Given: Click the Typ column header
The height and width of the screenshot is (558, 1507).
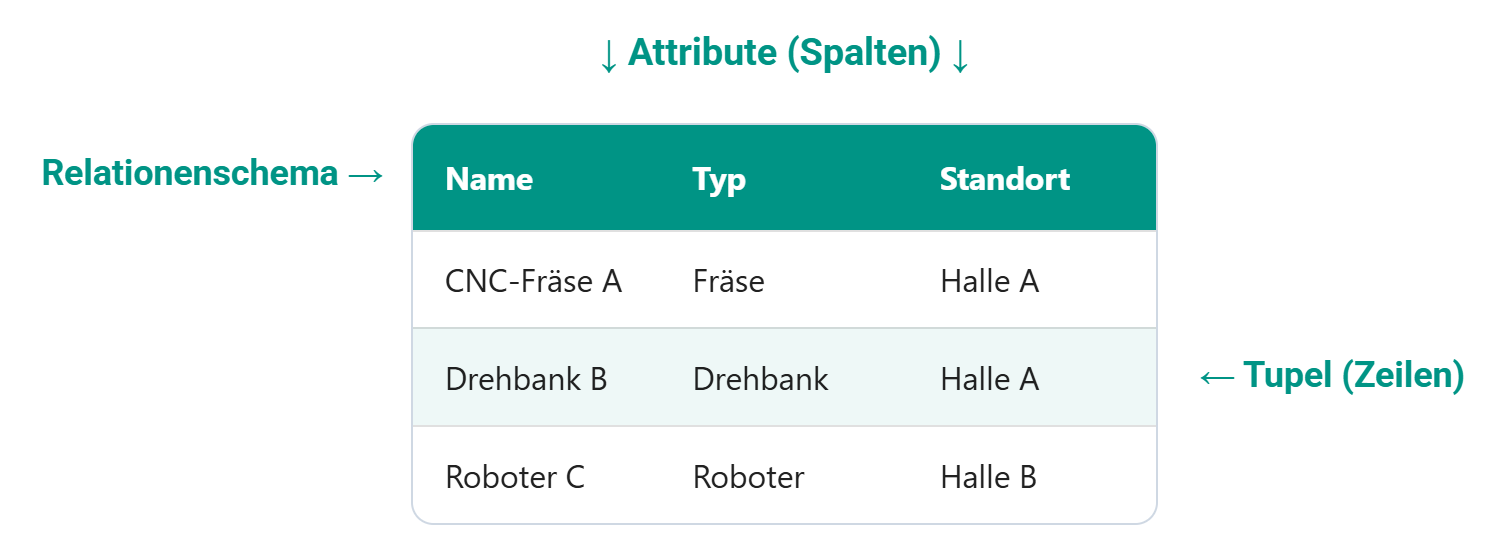Looking at the screenshot, I should [x=719, y=180].
